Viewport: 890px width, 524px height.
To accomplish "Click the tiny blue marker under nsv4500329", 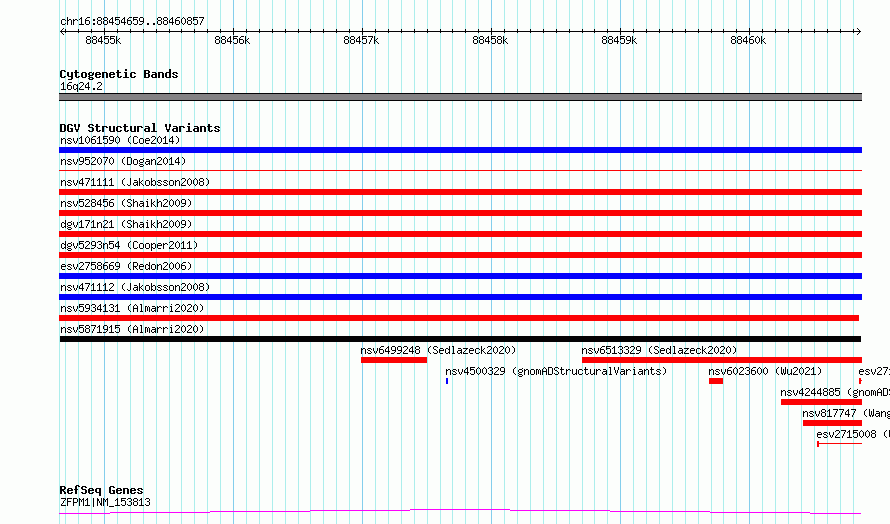I will click(447, 381).
